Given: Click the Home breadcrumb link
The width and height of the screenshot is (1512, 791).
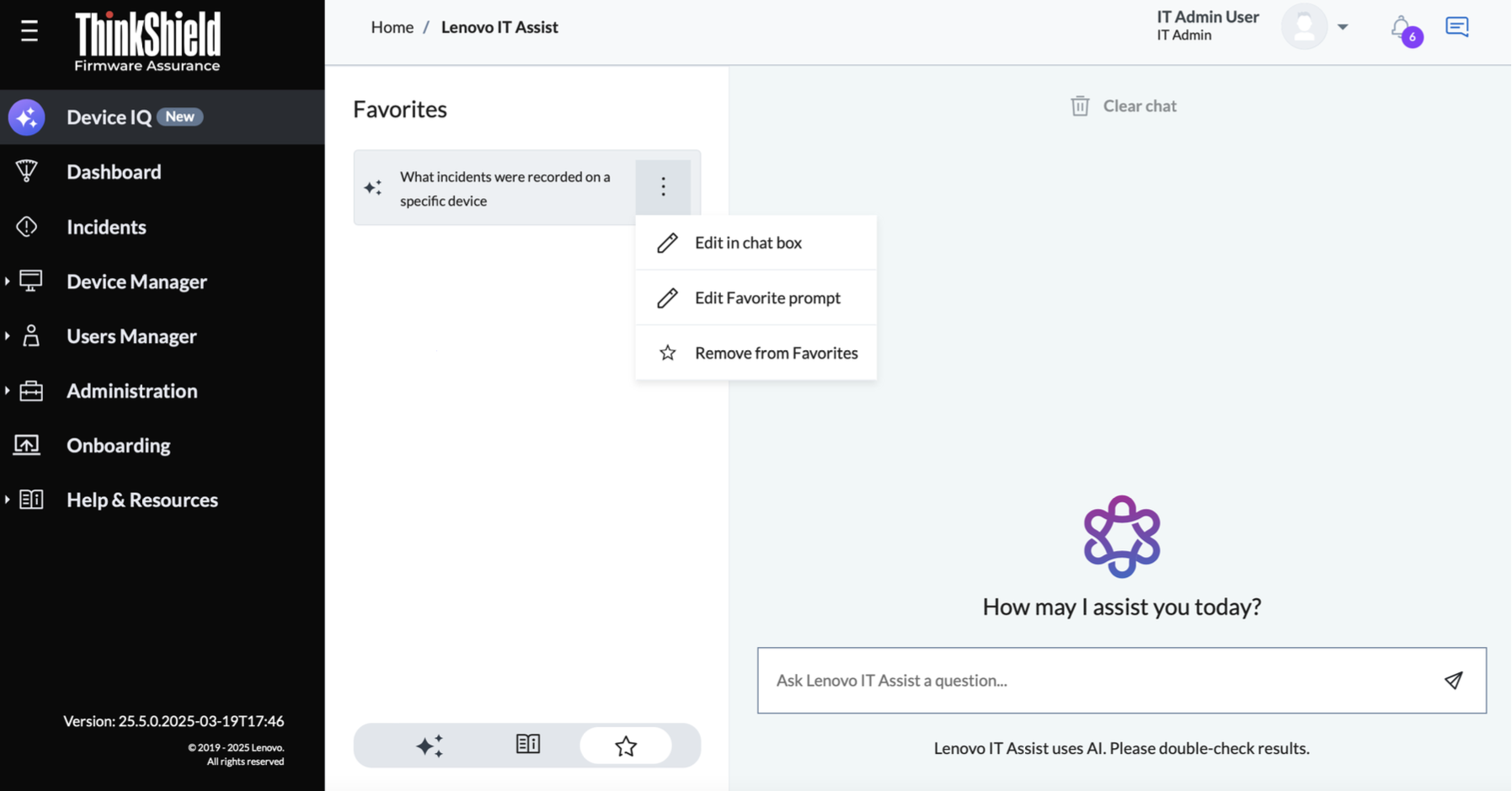Looking at the screenshot, I should (x=392, y=27).
